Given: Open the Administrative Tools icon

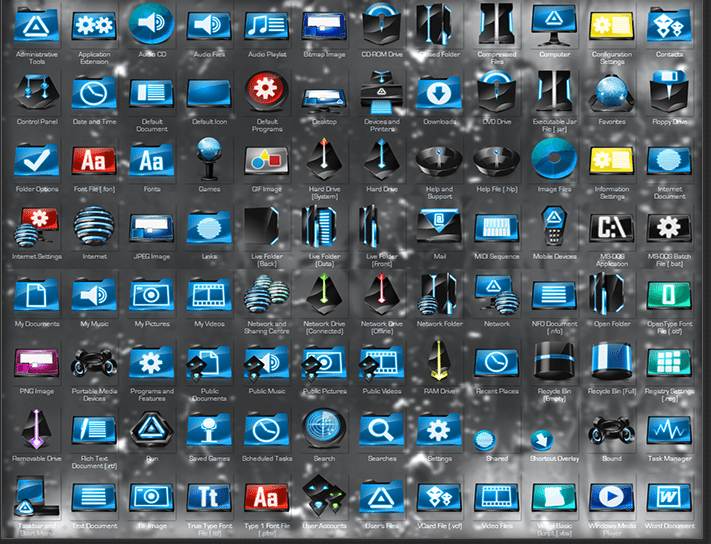Looking at the screenshot, I should click(37, 26).
